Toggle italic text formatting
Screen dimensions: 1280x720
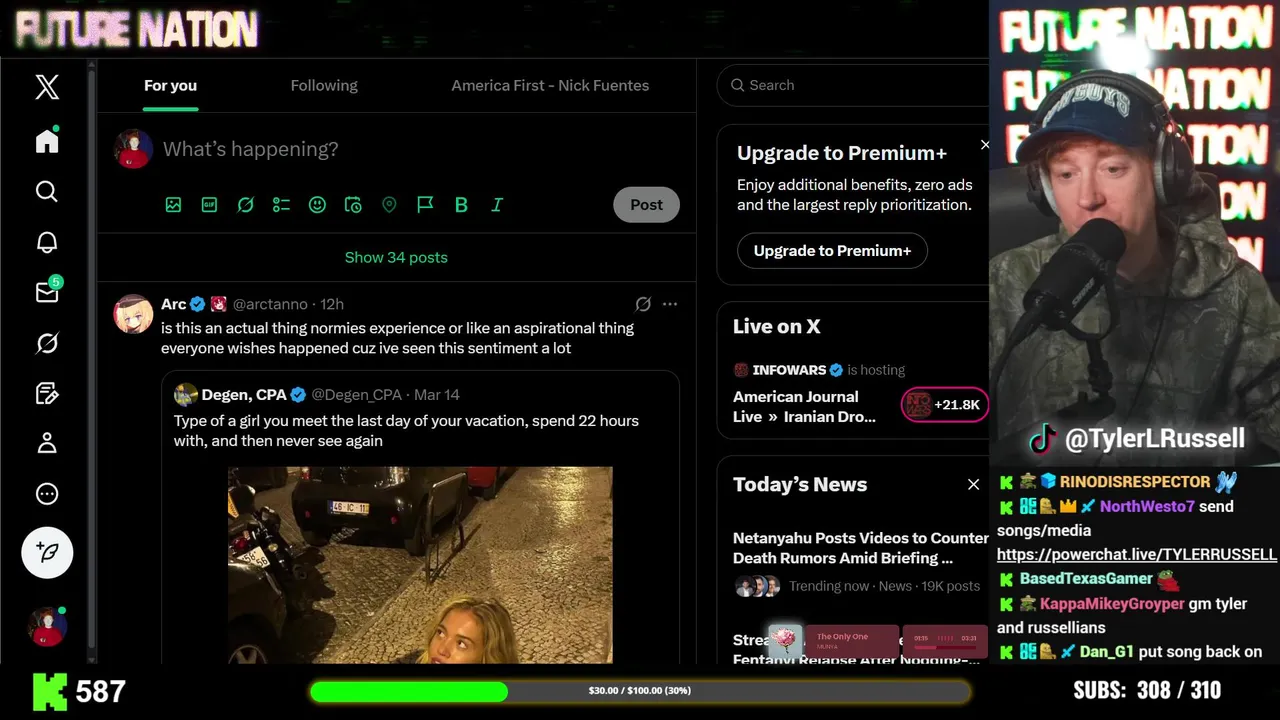(x=497, y=204)
